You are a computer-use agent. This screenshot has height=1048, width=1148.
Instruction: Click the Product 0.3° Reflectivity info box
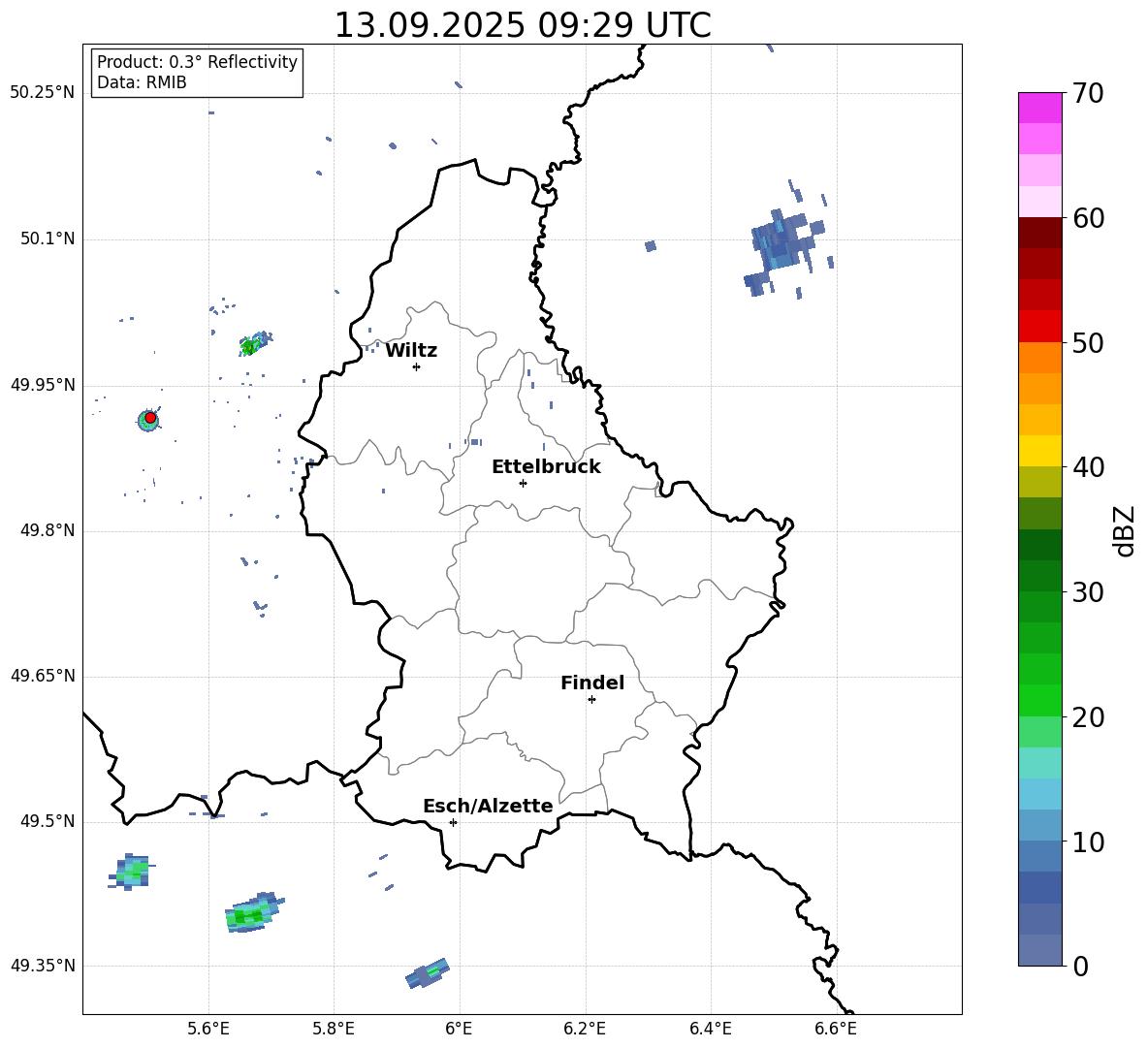point(197,73)
